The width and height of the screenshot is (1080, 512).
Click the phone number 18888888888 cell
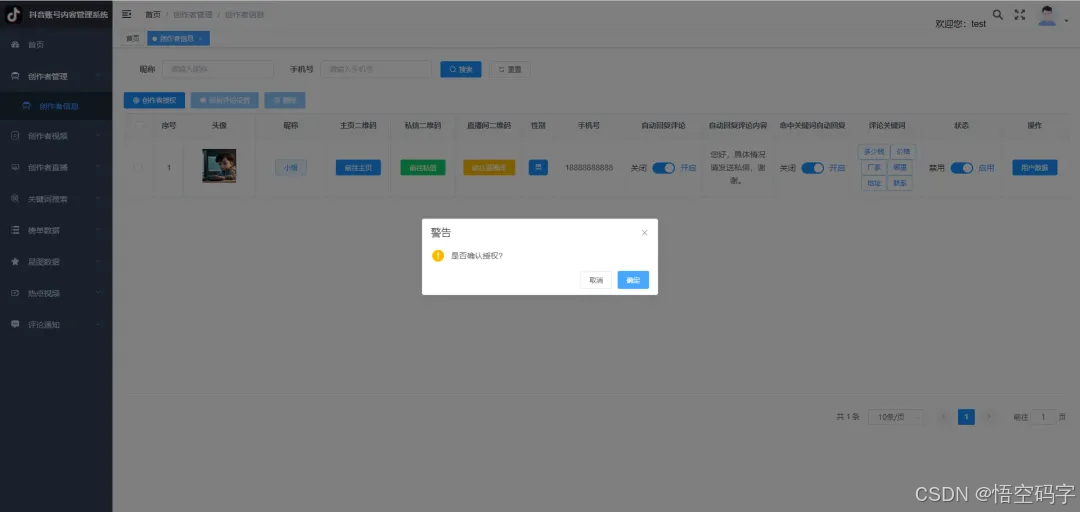click(589, 168)
